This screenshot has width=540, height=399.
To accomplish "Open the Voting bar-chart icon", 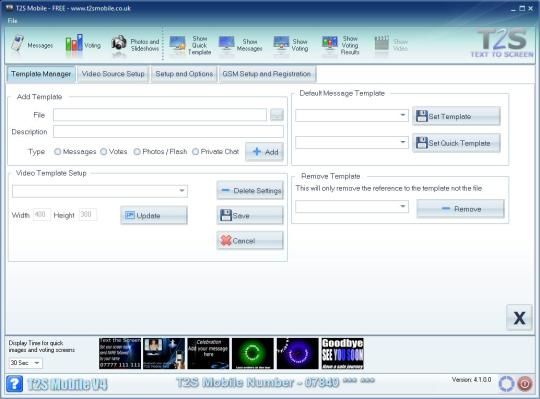I will point(74,43).
